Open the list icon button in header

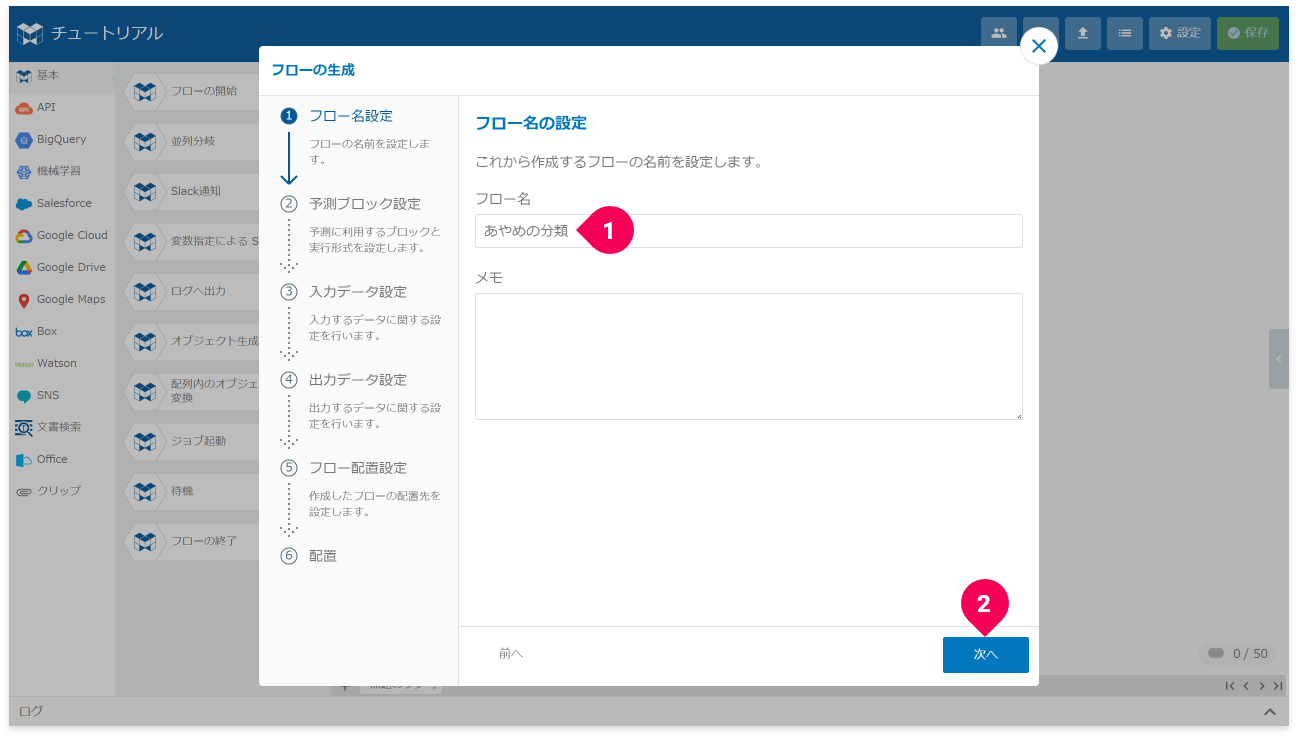pos(1124,33)
